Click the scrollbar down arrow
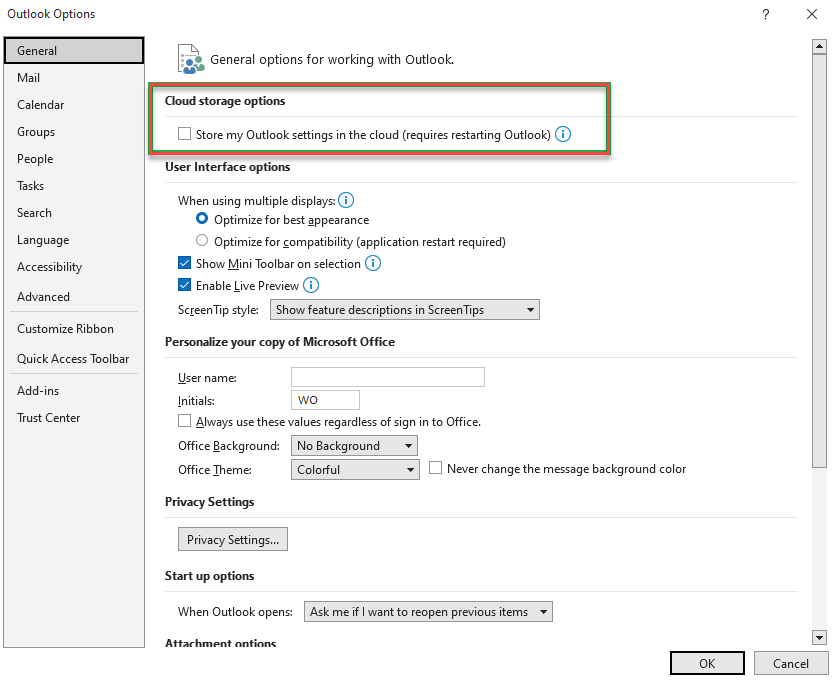Viewport: 834px width, 680px height. [819, 637]
